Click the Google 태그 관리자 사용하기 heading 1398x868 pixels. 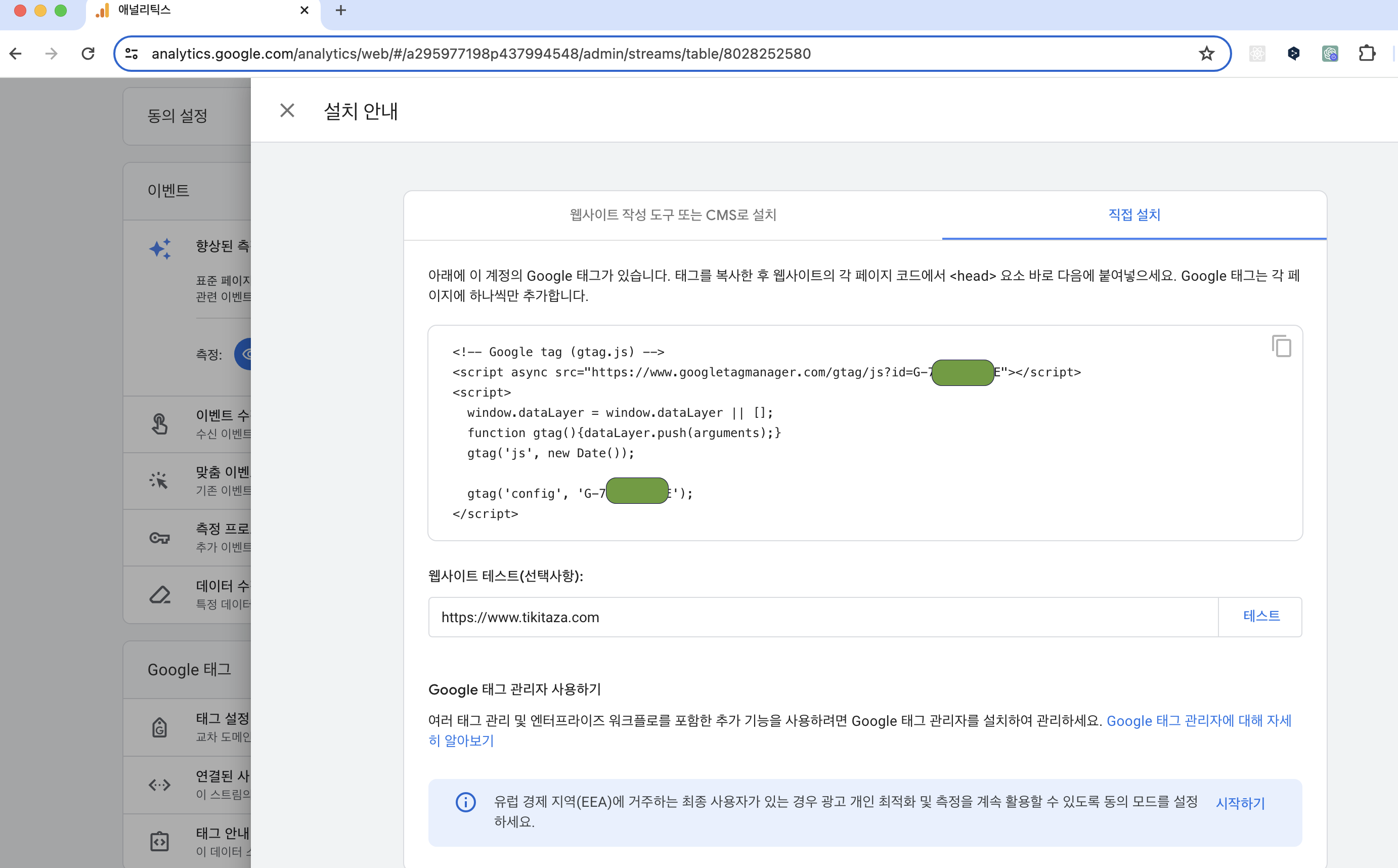click(514, 689)
